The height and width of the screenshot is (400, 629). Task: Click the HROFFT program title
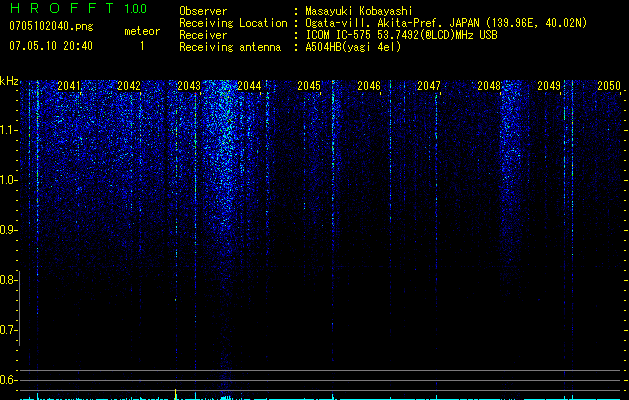(x=63, y=8)
